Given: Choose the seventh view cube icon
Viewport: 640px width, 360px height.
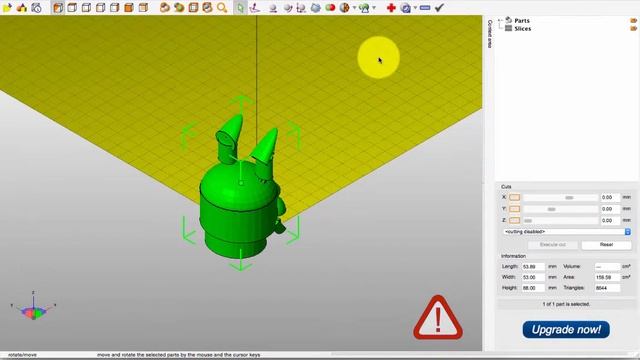Looking at the screenshot, I should coord(143,7).
